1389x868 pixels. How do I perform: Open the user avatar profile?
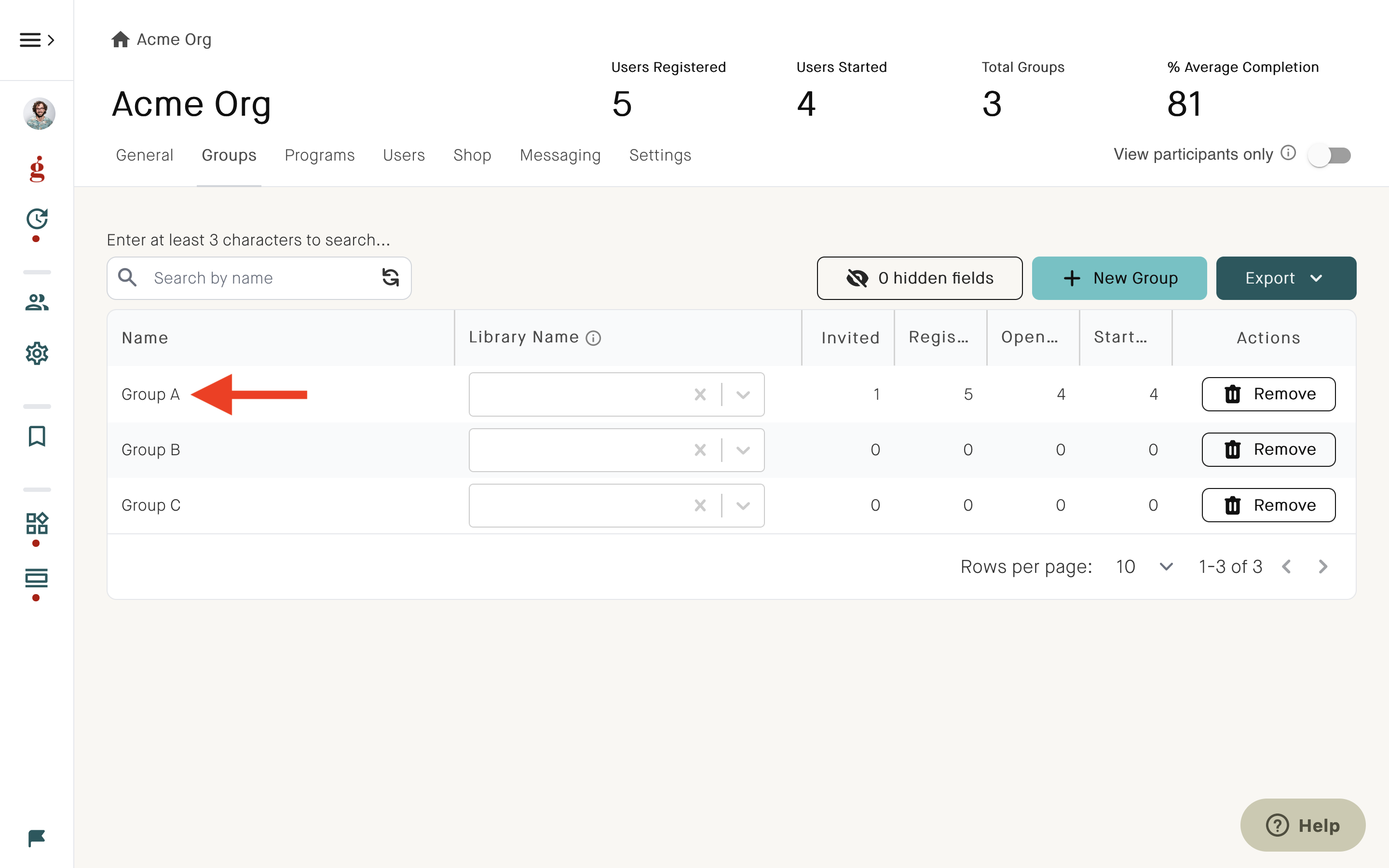coord(39,113)
